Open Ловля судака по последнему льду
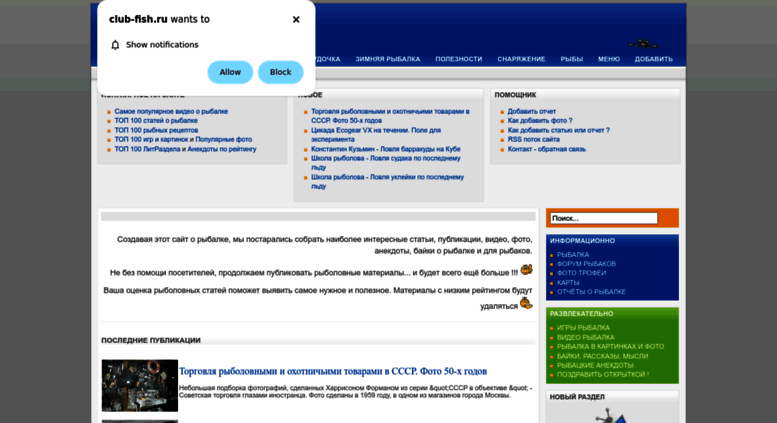777x423 pixels. (386, 163)
